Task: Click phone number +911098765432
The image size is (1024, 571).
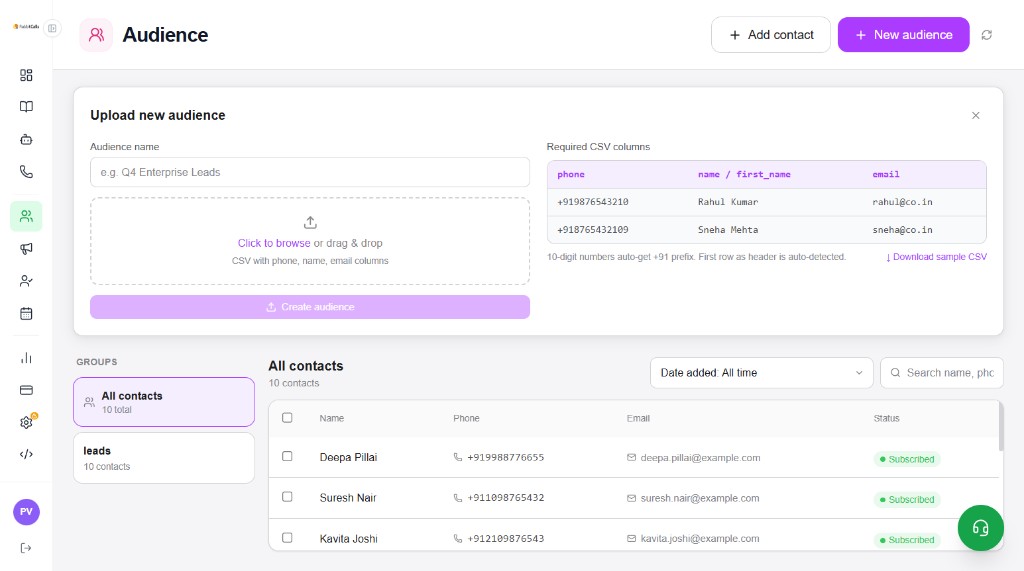Action: 505,498
